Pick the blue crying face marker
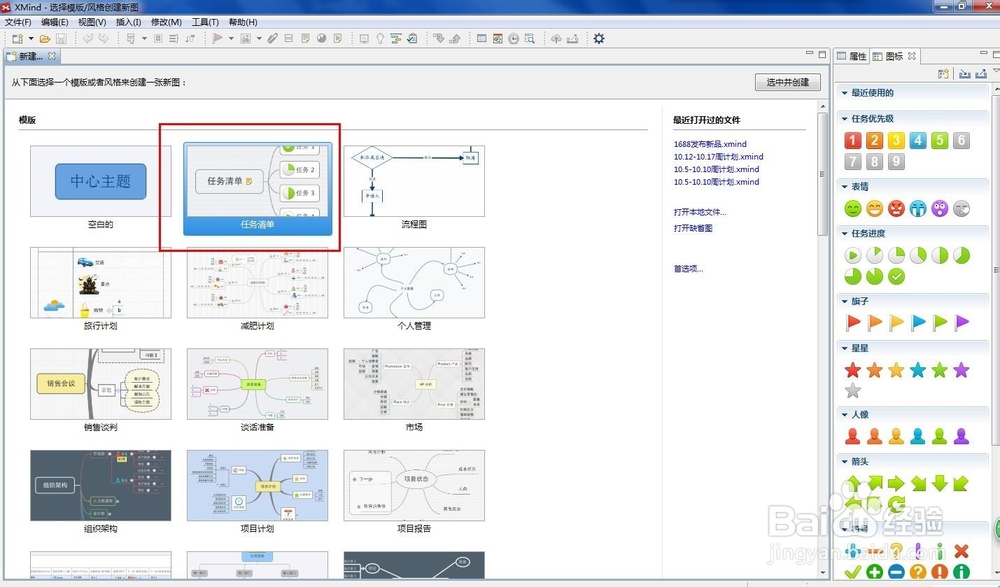The width and height of the screenshot is (1000, 587). tap(918, 208)
